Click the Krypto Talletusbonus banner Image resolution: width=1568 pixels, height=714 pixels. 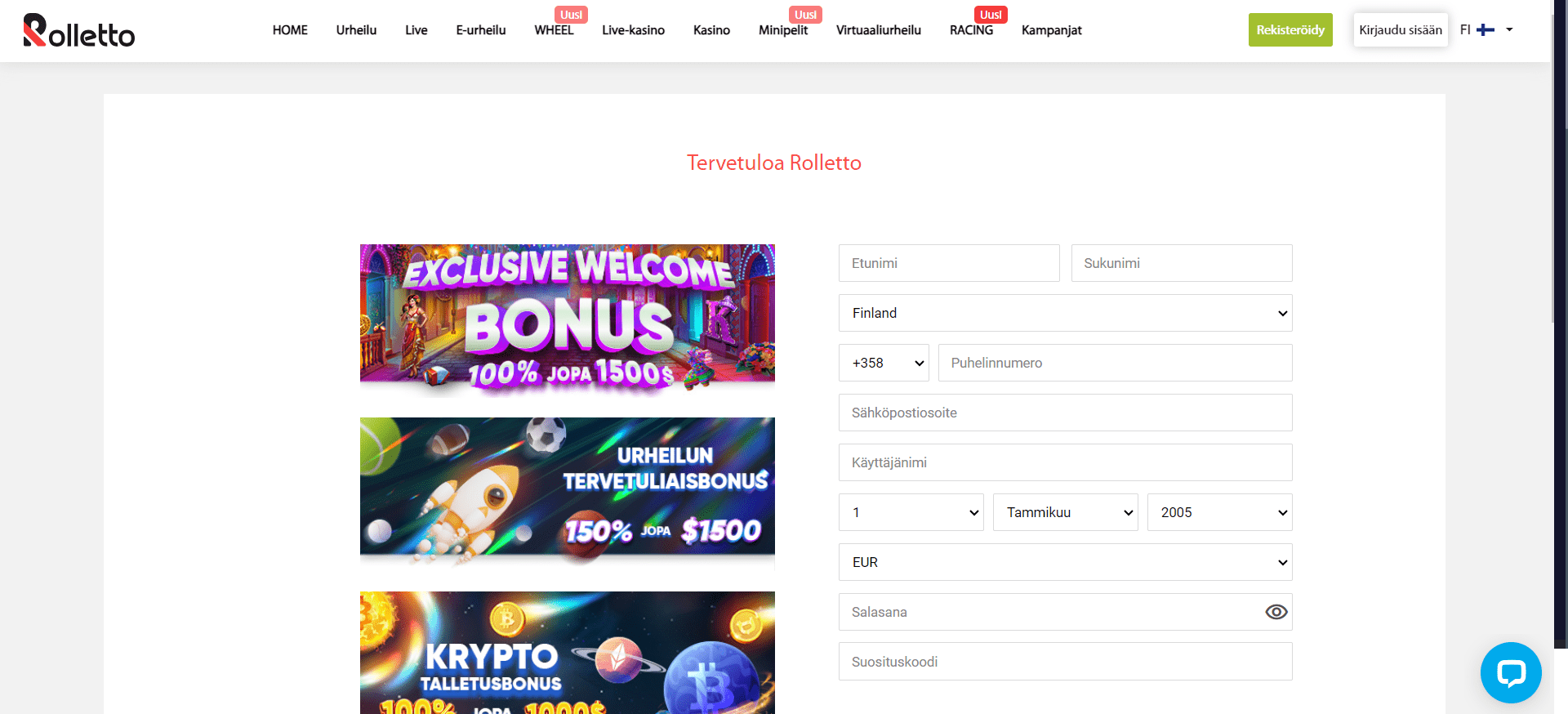[x=568, y=653]
